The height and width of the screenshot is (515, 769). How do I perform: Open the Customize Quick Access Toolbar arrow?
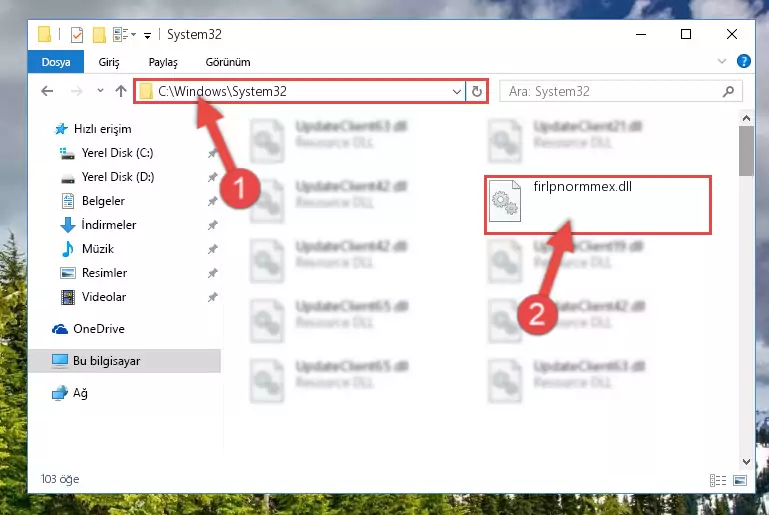[147, 35]
